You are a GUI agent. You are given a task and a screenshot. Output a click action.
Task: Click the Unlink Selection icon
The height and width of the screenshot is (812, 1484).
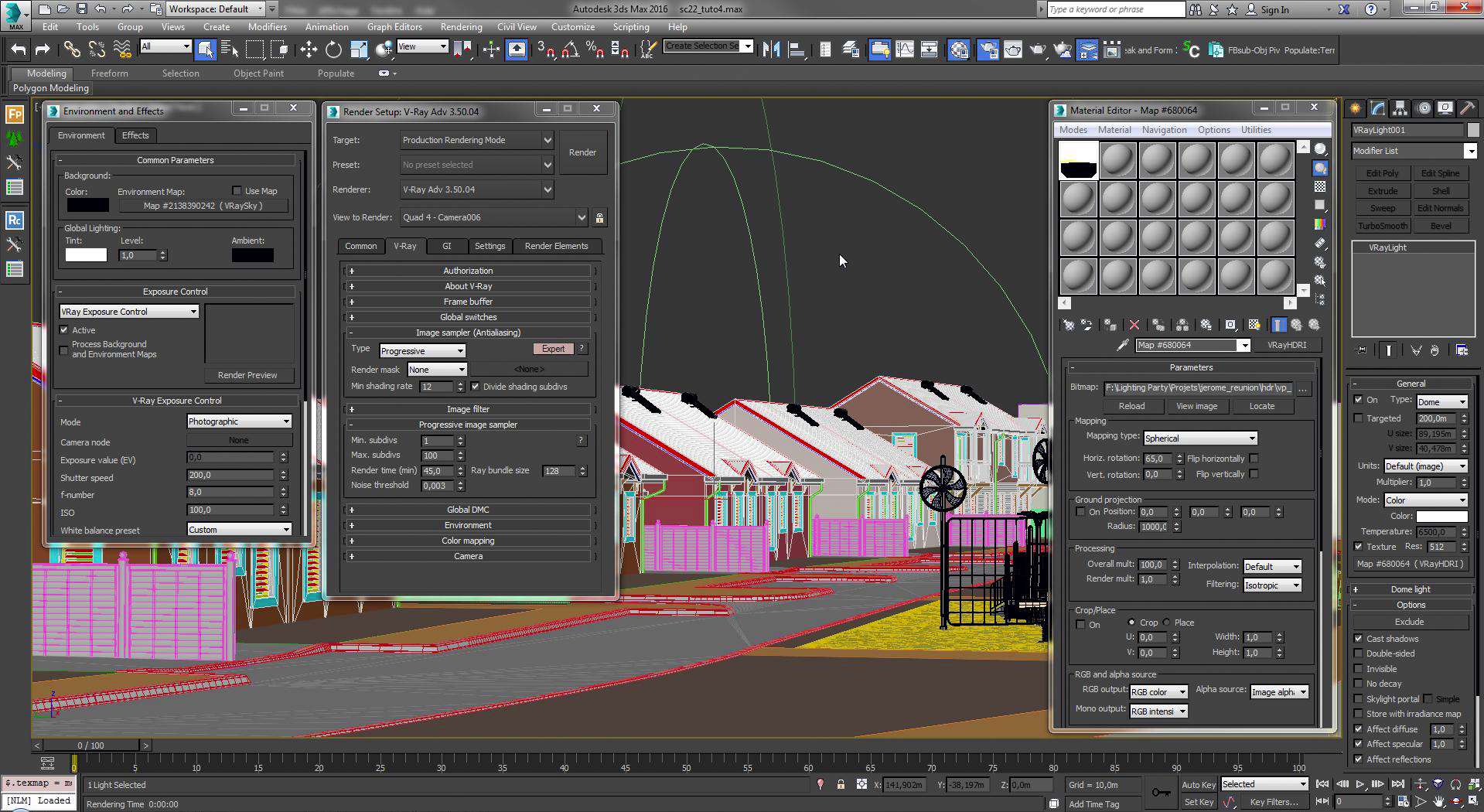pos(97,50)
